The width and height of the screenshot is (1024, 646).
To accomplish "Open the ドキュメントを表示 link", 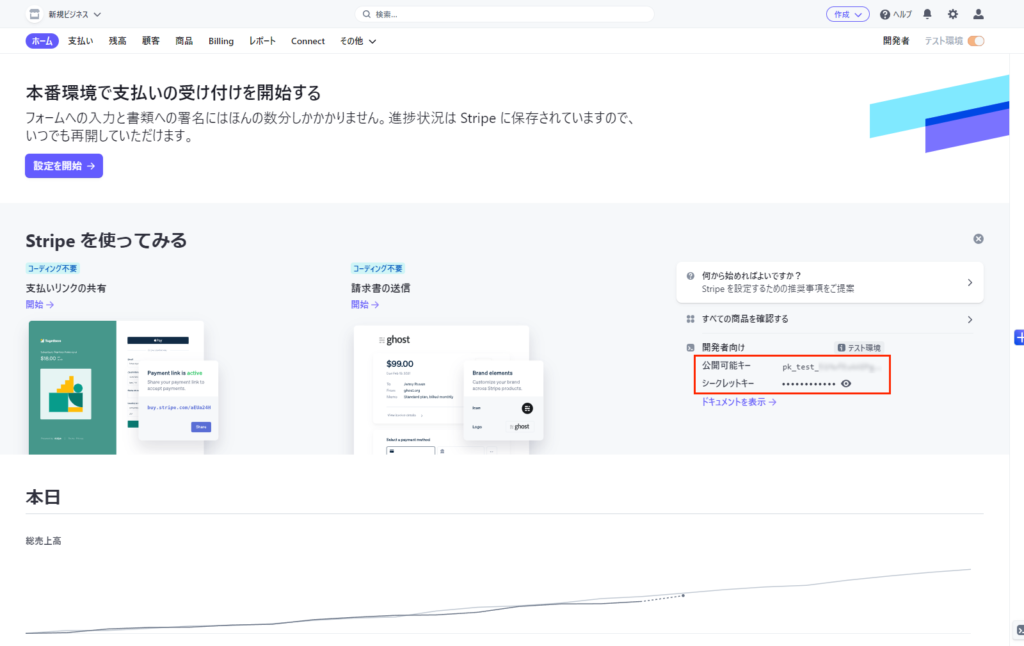I will click(739, 402).
